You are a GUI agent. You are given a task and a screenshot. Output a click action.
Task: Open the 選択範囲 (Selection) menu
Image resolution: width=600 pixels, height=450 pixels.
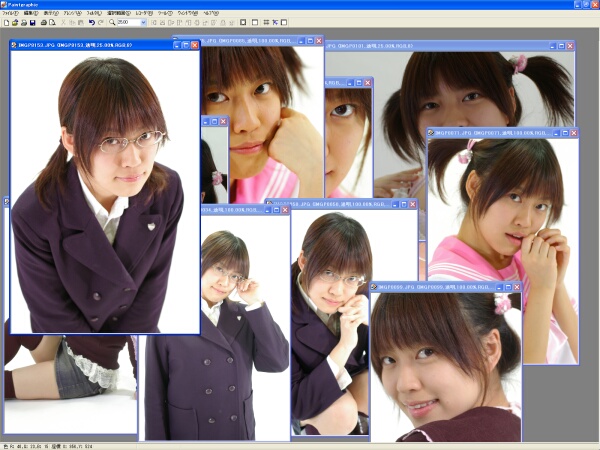click(x=119, y=13)
